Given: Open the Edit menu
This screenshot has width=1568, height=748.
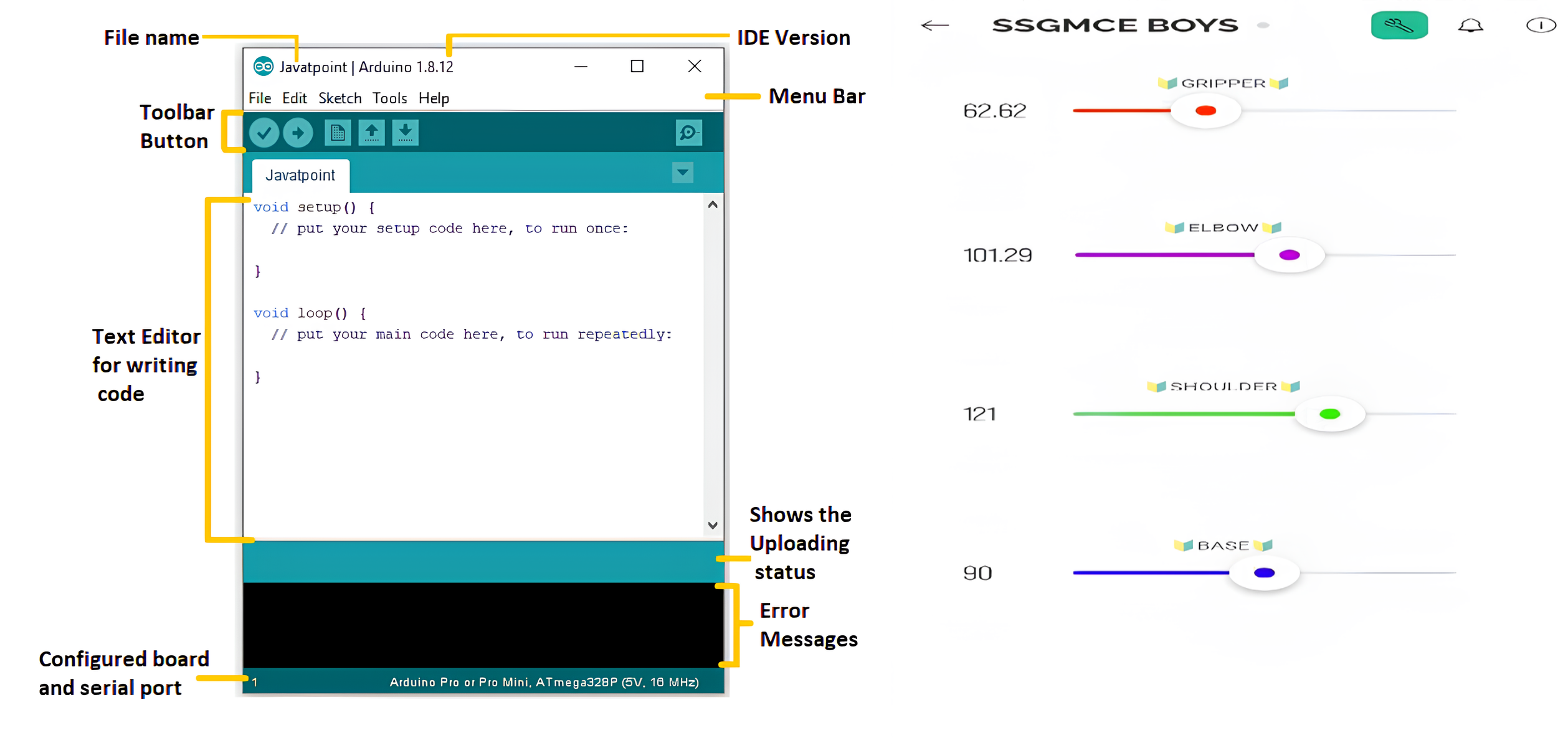Looking at the screenshot, I should 294,98.
